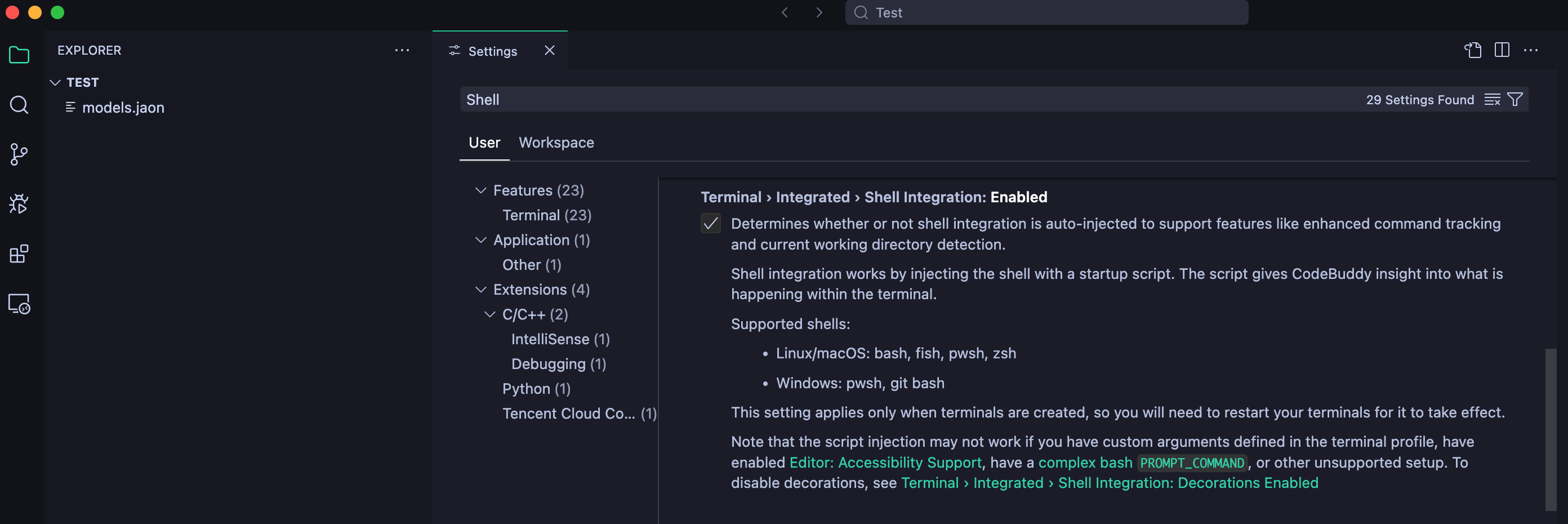Open the Search view in activity bar
Image resolution: width=1568 pixels, height=524 pixels.
pos(20,105)
